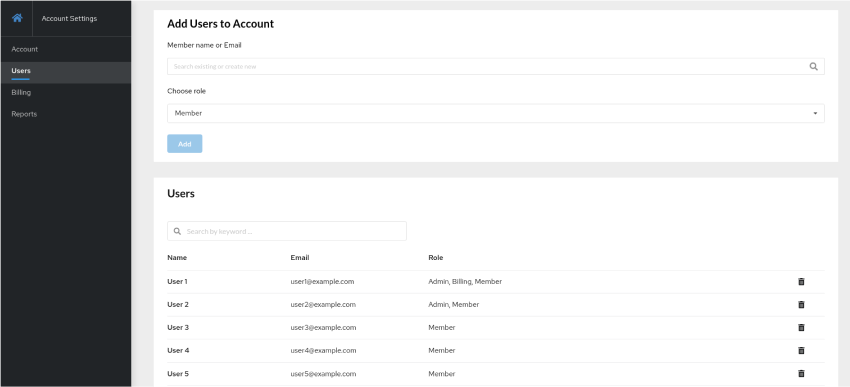This screenshot has height=387, width=850.
Task: Click the Name column header
Action: point(177,257)
